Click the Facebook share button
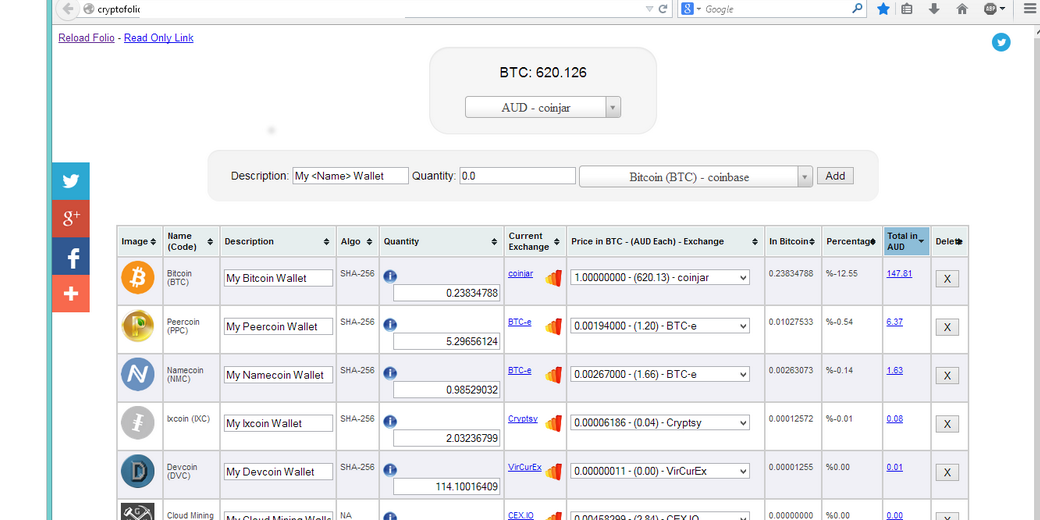The height and width of the screenshot is (520, 1040). 71,256
